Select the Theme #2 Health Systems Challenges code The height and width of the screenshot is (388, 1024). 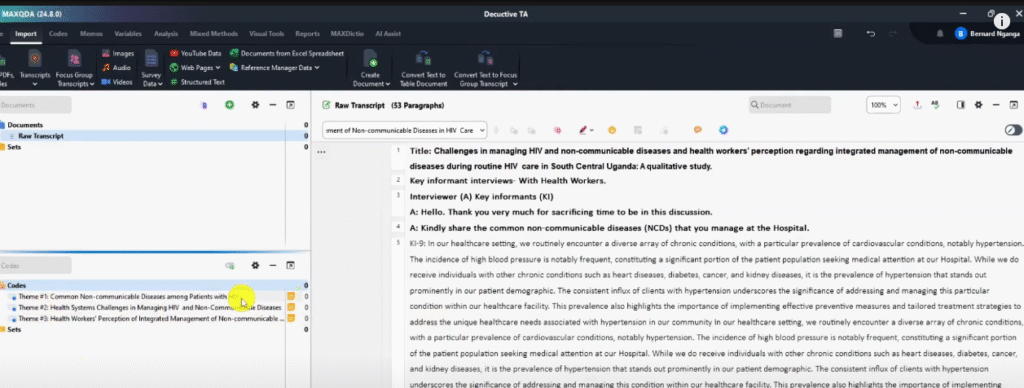(150, 307)
